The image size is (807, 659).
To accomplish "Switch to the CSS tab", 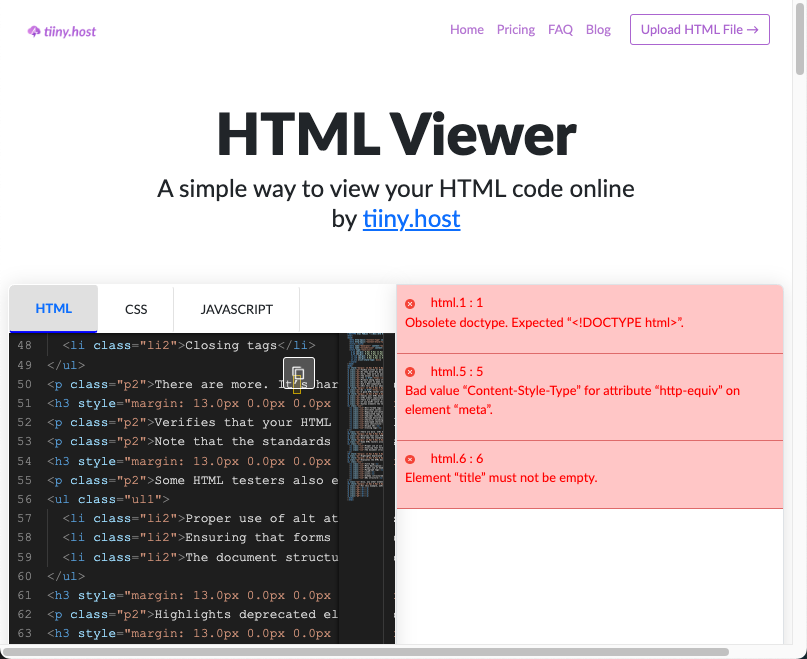I will coord(136,309).
